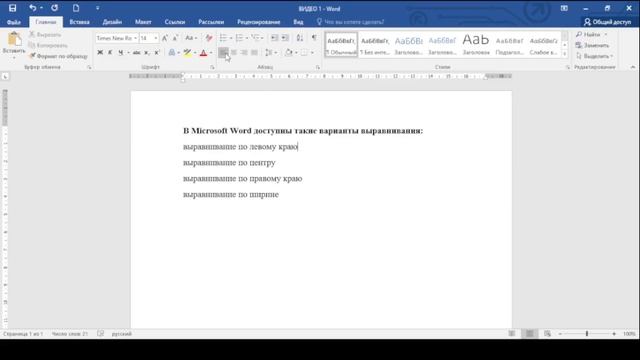Switch to the Макет tab
Screen dimensions: 640x360
pos(143,22)
